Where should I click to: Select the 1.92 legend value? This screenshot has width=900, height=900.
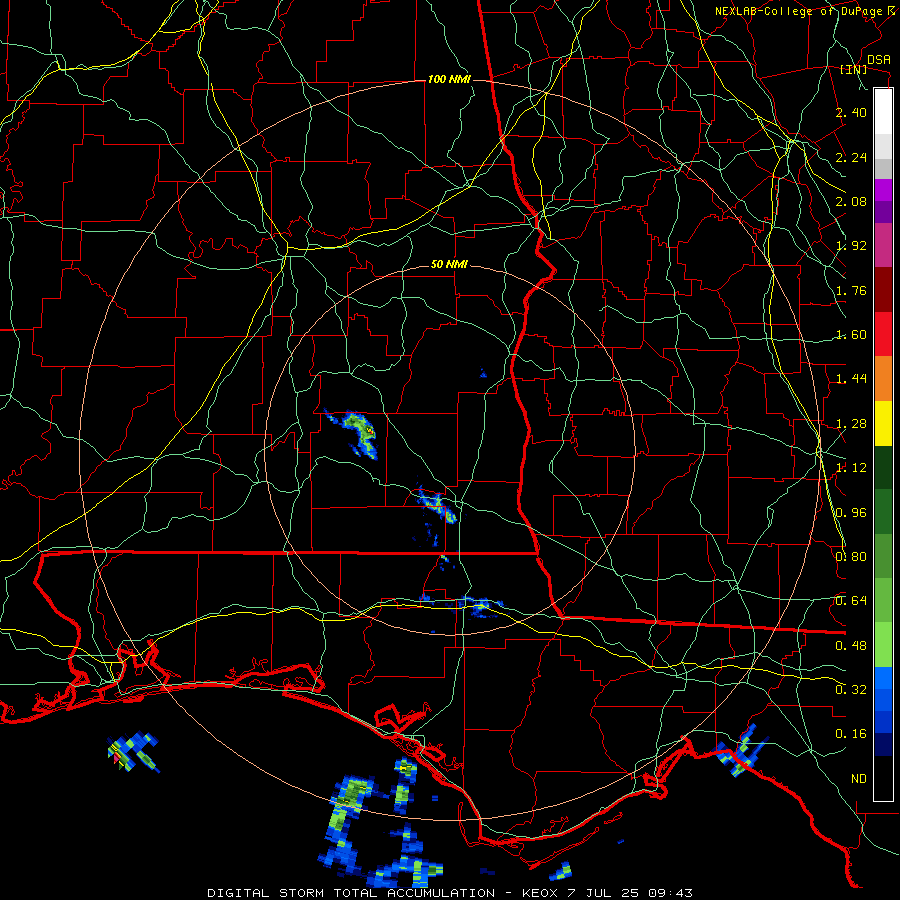(x=851, y=246)
